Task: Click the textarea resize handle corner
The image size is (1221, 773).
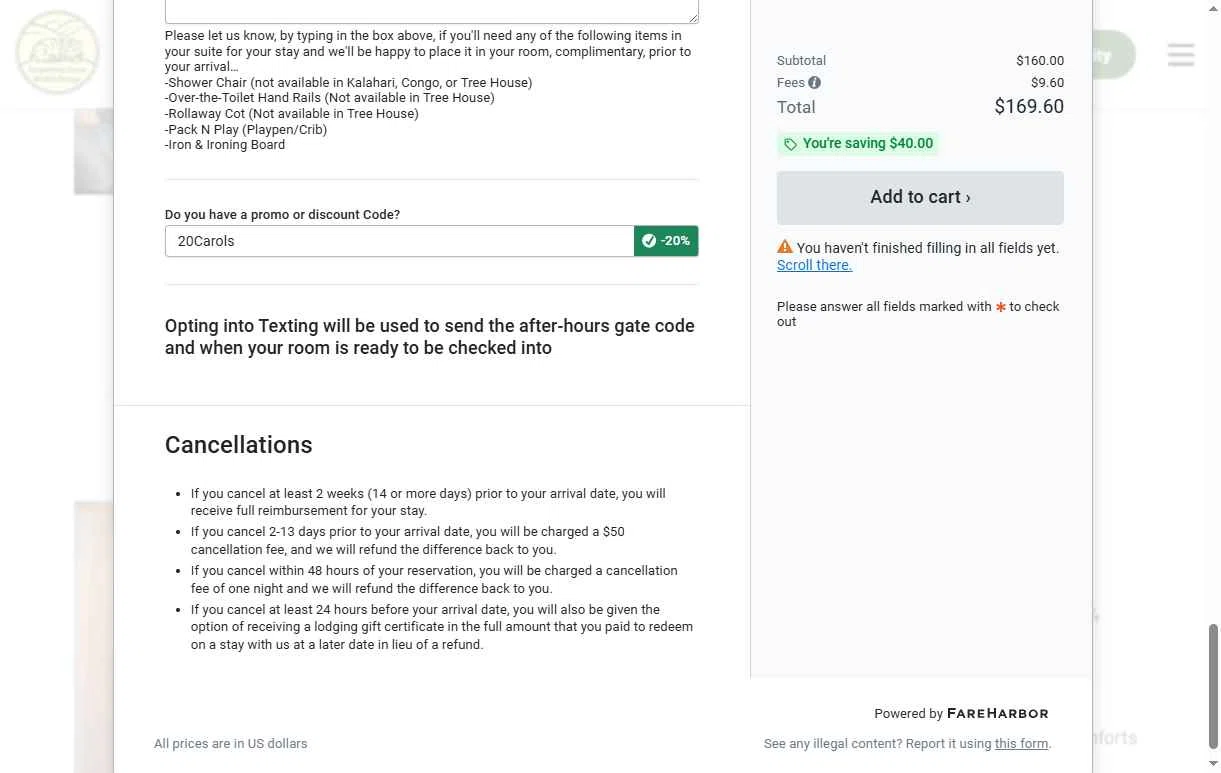Action: point(694,18)
